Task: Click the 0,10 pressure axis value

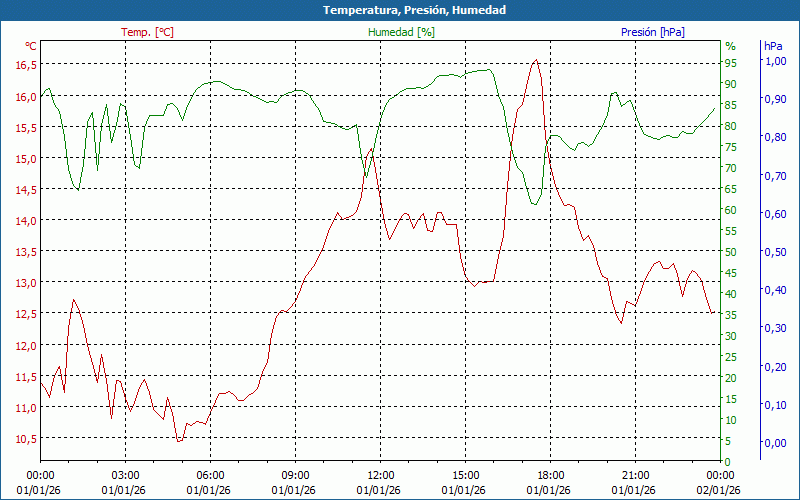Action: click(x=775, y=405)
